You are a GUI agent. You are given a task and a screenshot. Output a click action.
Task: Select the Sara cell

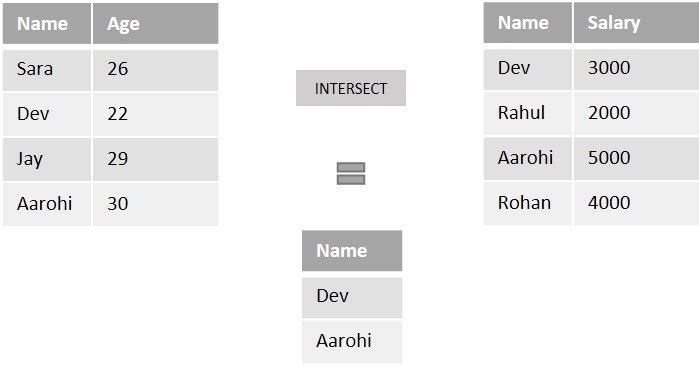(47, 70)
